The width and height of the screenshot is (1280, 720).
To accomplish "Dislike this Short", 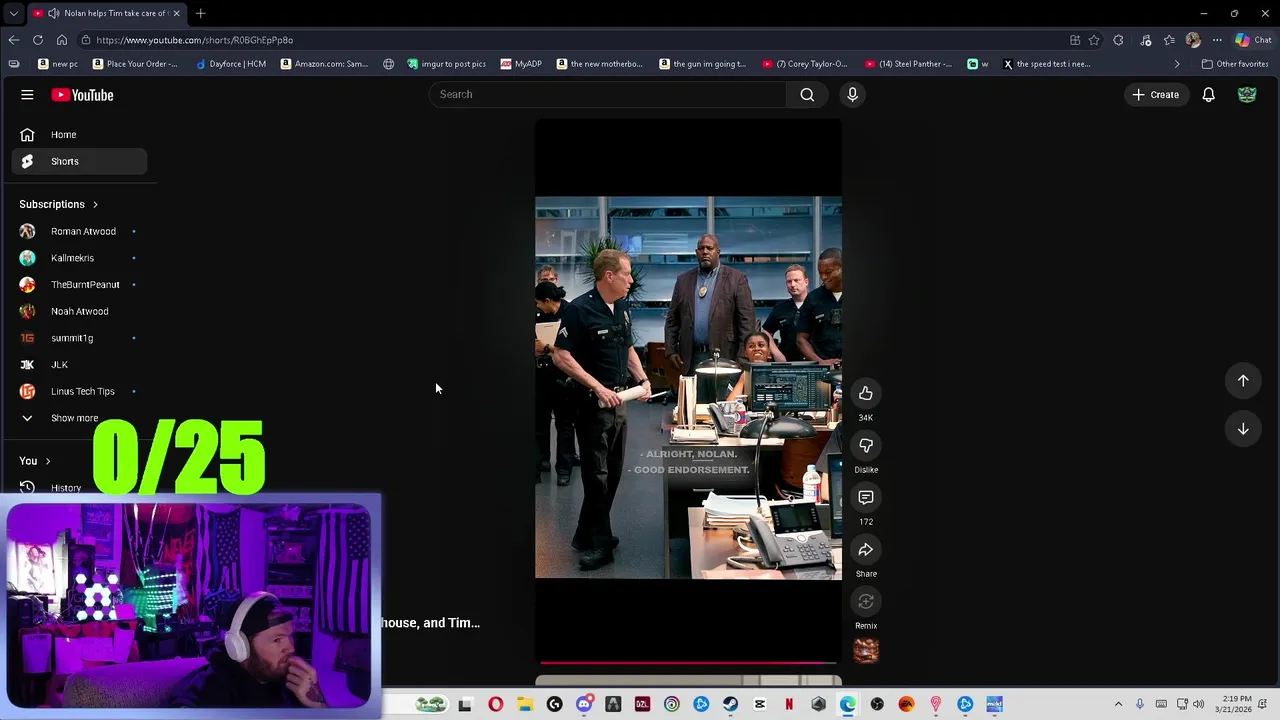I will click(866, 445).
